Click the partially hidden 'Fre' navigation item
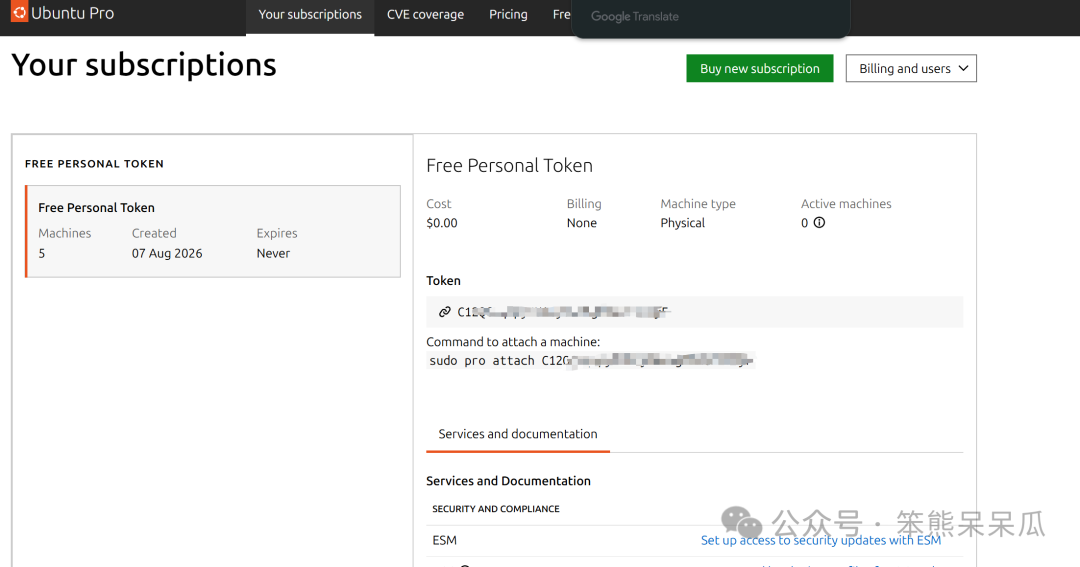 click(x=561, y=15)
